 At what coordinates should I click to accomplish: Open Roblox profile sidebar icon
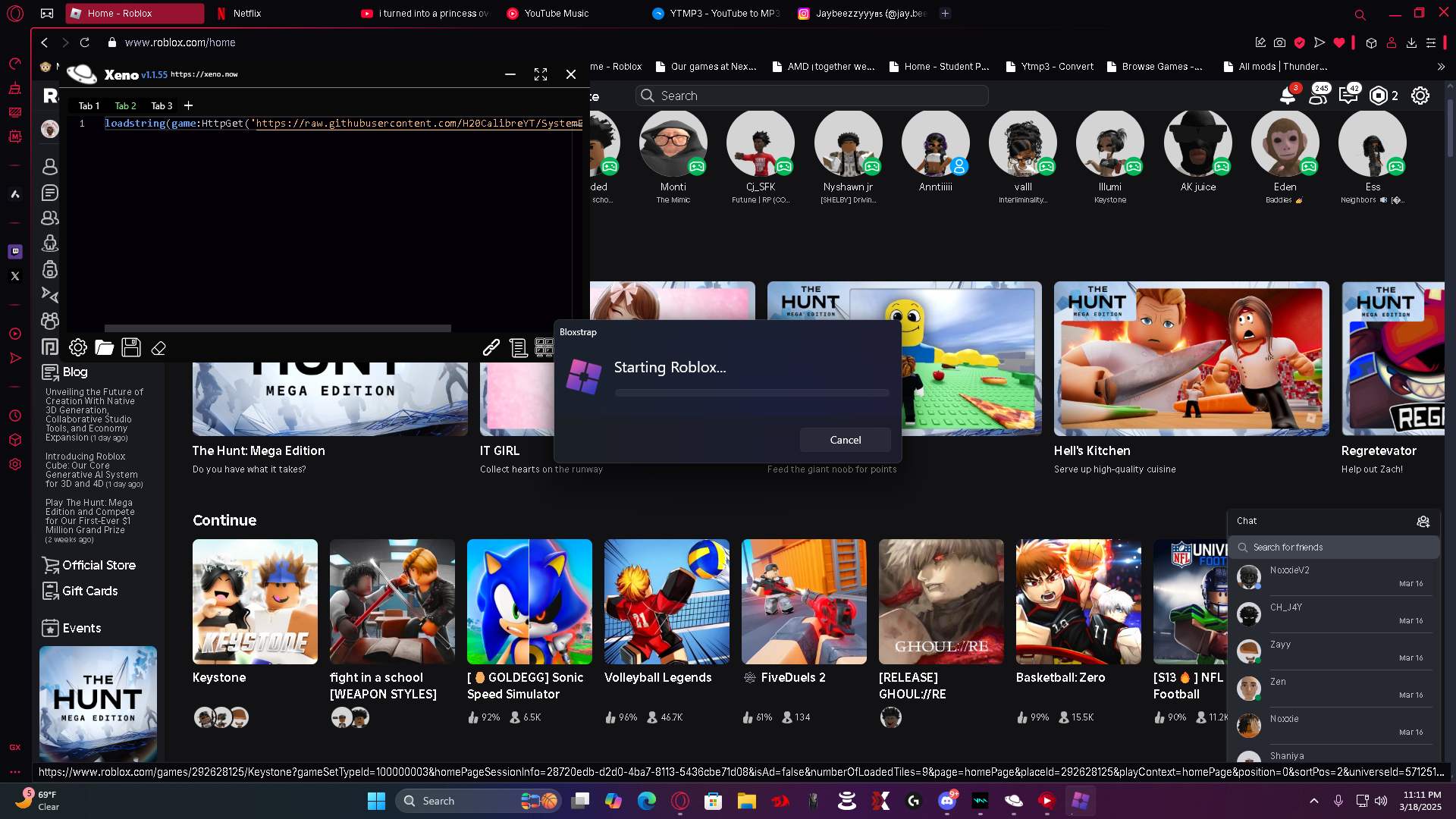[x=50, y=166]
